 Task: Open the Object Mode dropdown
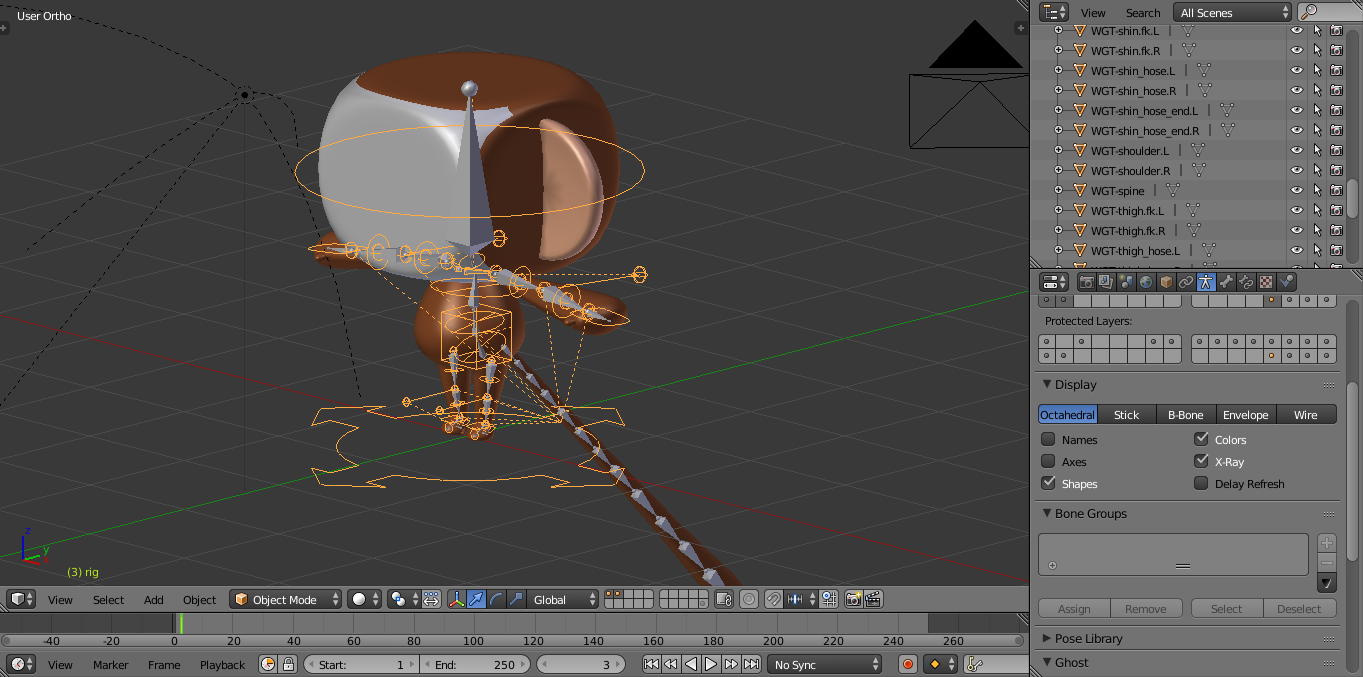click(285, 599)
